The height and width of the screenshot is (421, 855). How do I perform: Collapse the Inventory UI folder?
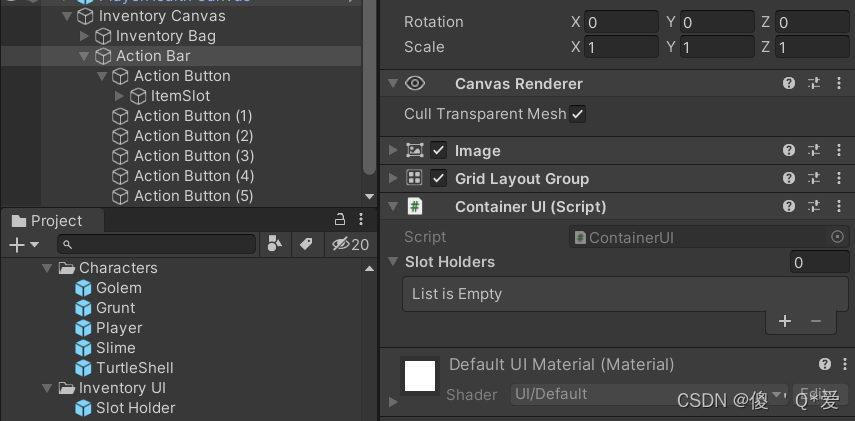48,388
